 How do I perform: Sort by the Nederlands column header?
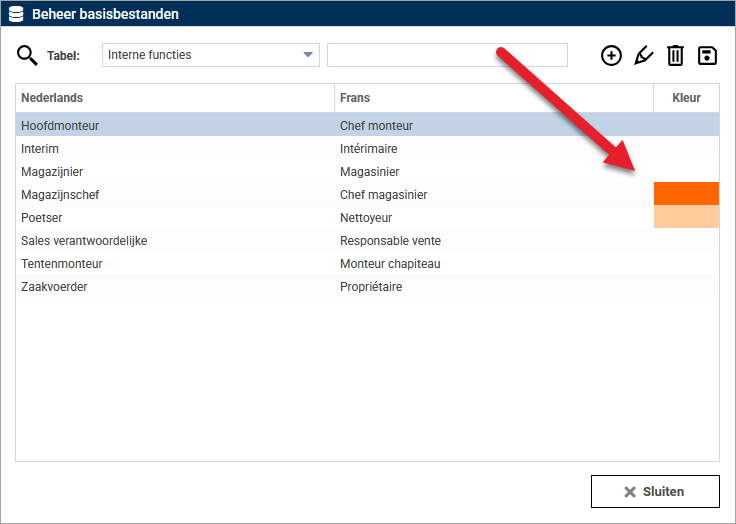click(x=175, y=98)
